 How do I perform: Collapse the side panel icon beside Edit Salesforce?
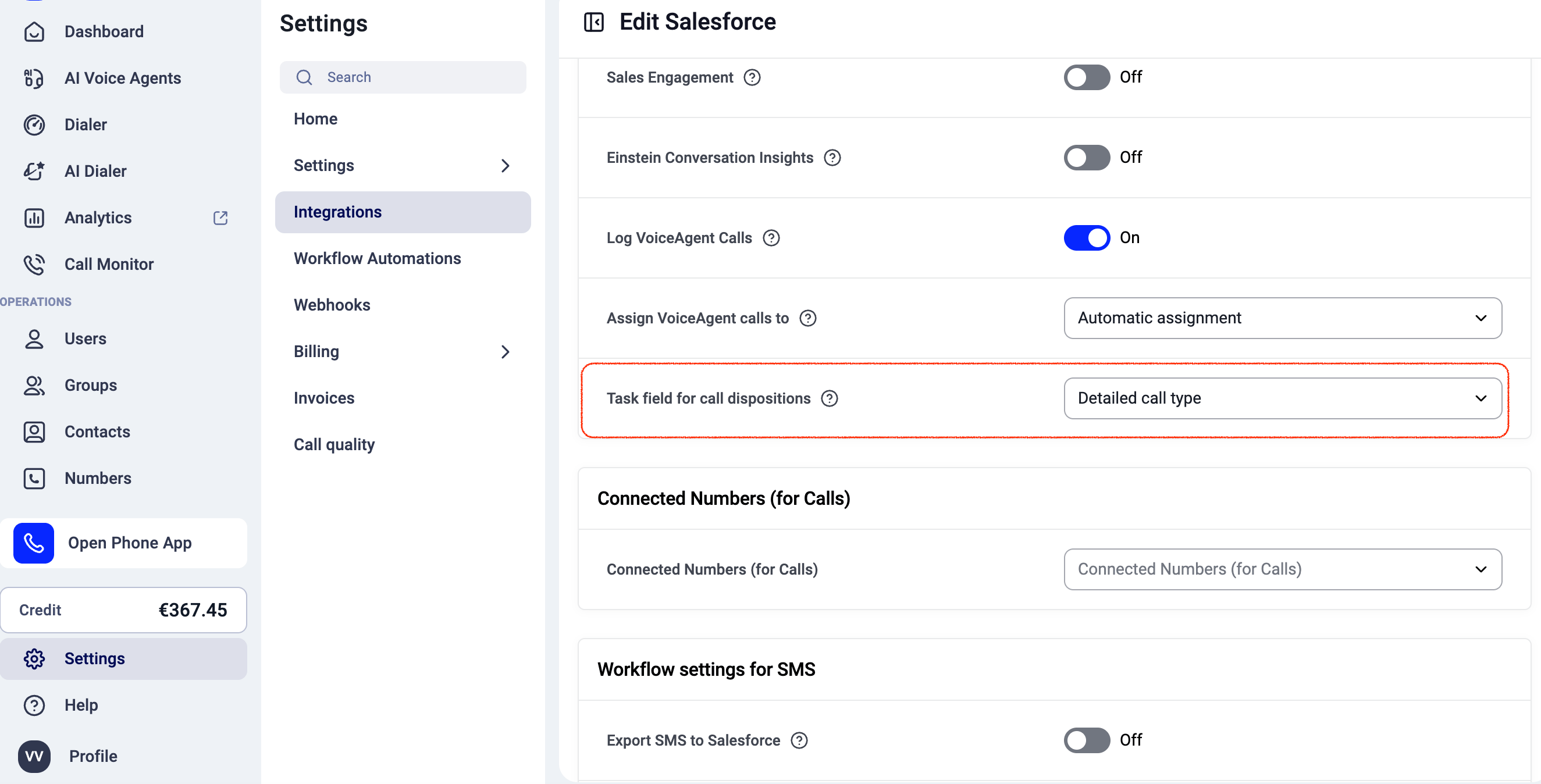(593, 22)
